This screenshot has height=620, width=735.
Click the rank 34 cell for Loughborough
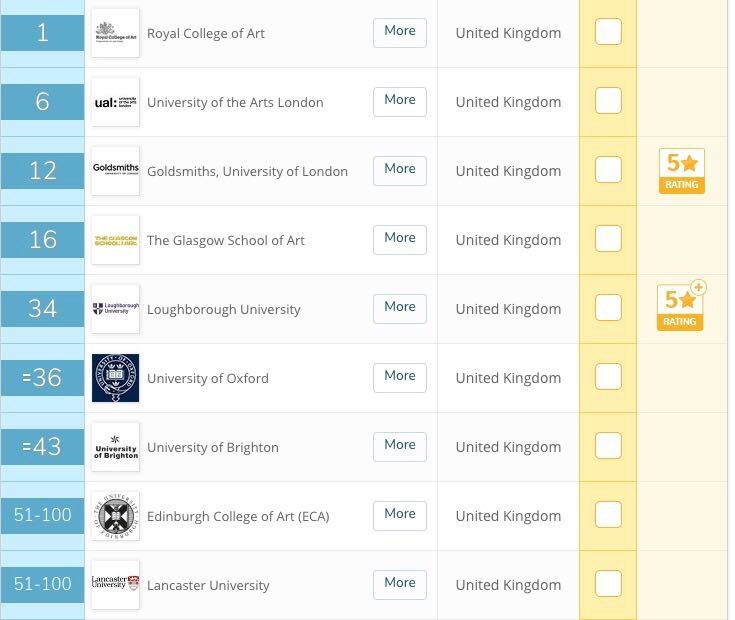(42, 309)
